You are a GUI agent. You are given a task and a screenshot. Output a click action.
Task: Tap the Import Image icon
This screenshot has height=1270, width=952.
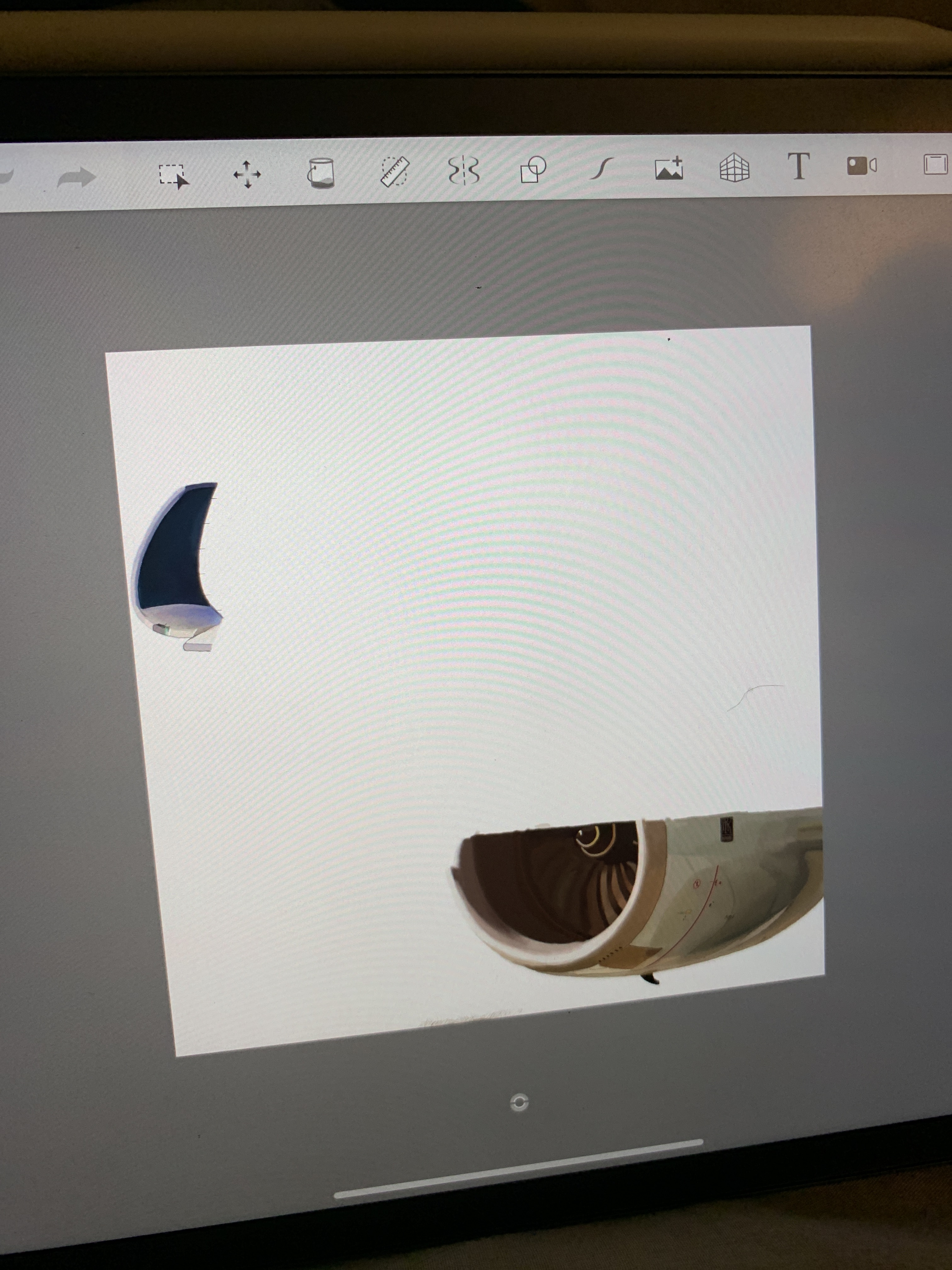coord(669,168)
